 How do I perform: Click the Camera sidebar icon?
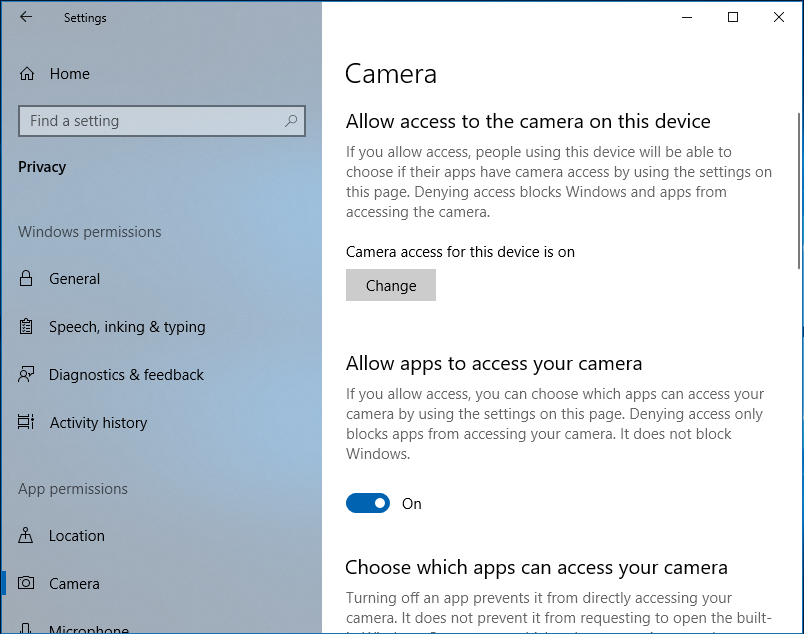click(x=26, y=583)
